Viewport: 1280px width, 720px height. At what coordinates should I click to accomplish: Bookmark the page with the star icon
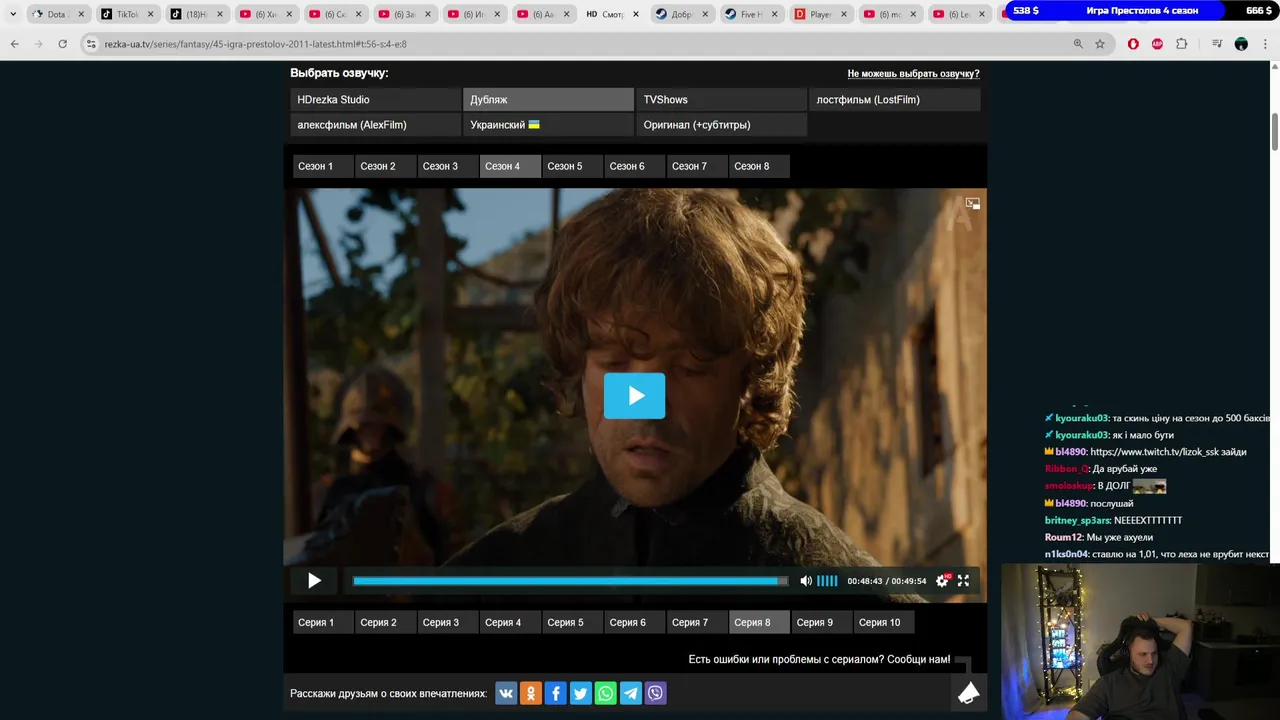click(1100, 44)
